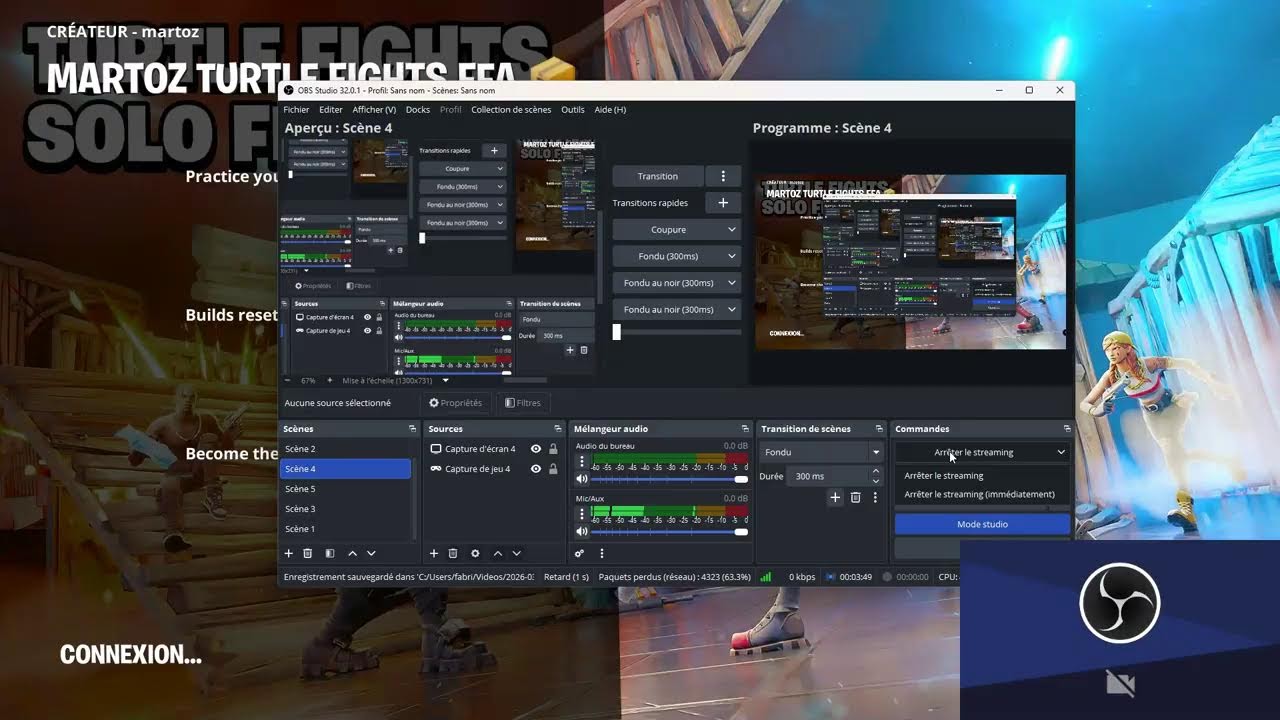Screen dimensions: 1280x720
Task: Toggle Mode studio off
Action: click(x=982, y=524)
